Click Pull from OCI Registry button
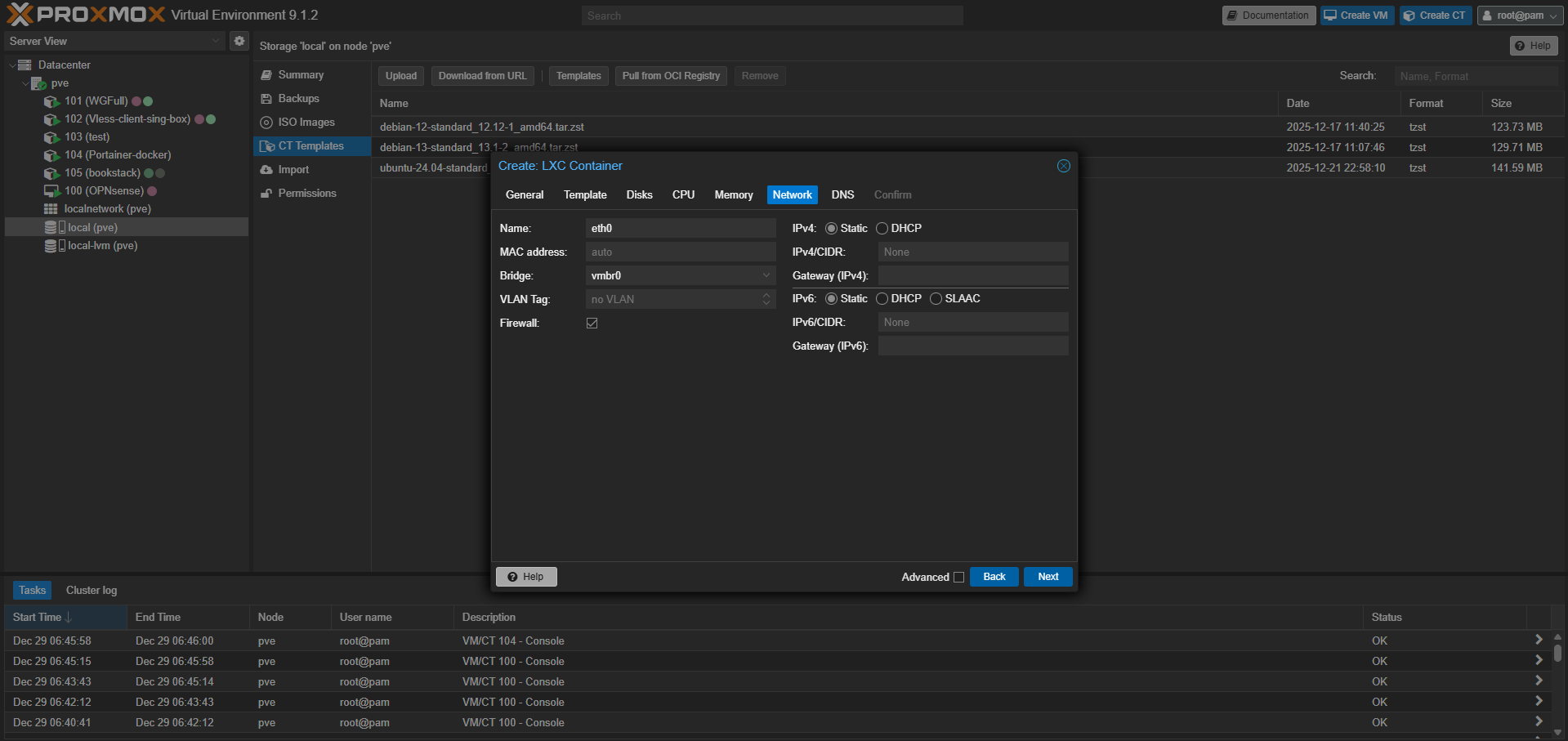Screen dimensions: 1568x741 point(671,76)
